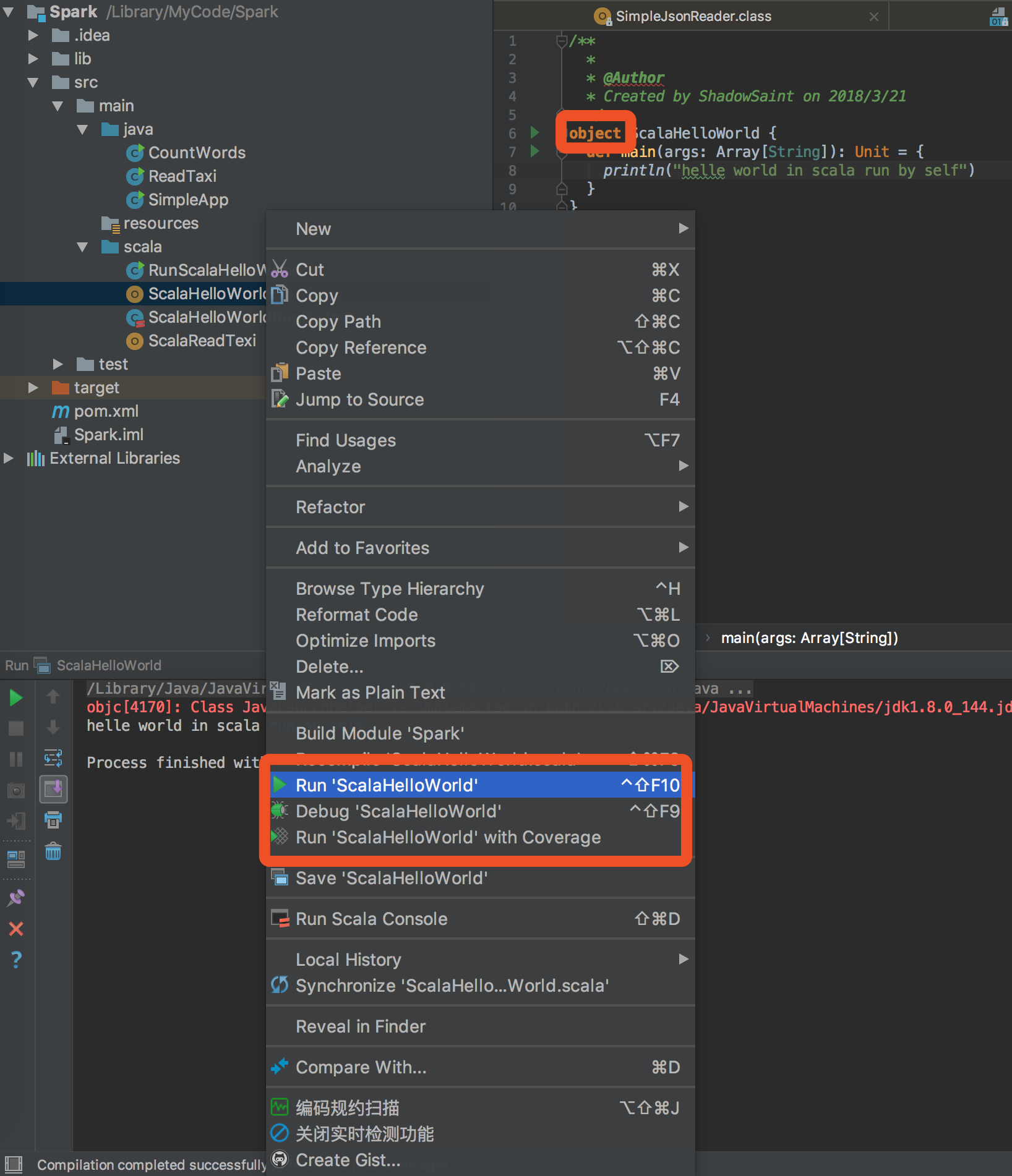Image resolution: width=1012 pixels, height=1176 pixels.
Task: Collapse the src folder tree node
Action: pyautogui.click(x=33, y=82)
